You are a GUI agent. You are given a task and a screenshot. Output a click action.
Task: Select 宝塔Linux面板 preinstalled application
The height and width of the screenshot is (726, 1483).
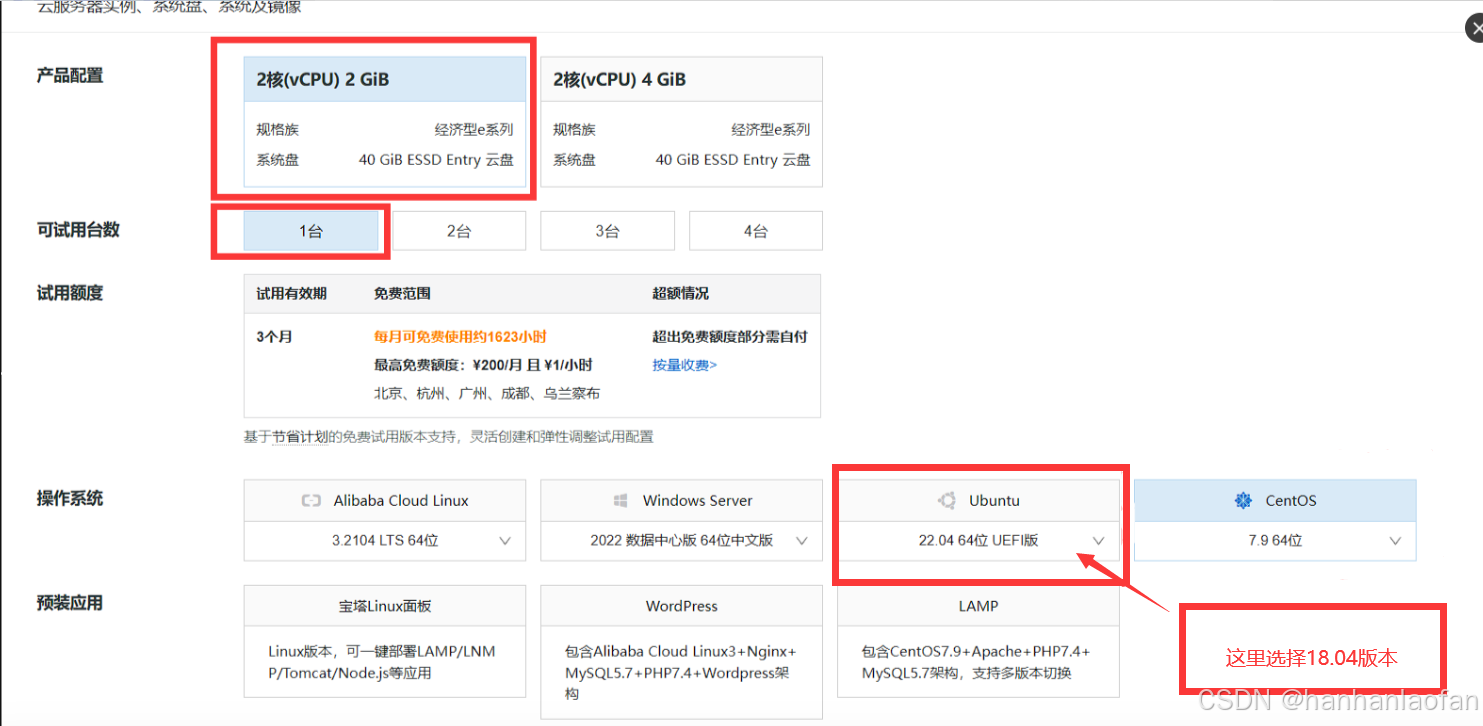pyautogui.click(x=385, y=606)
